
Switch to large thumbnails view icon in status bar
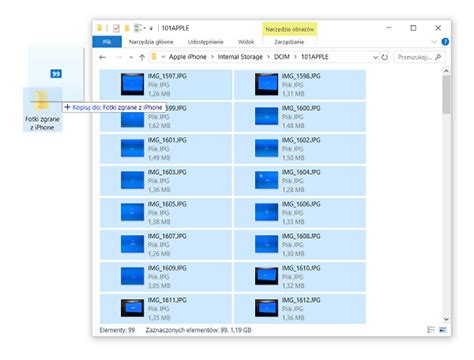pyautogui.click(x=443, y=330)
